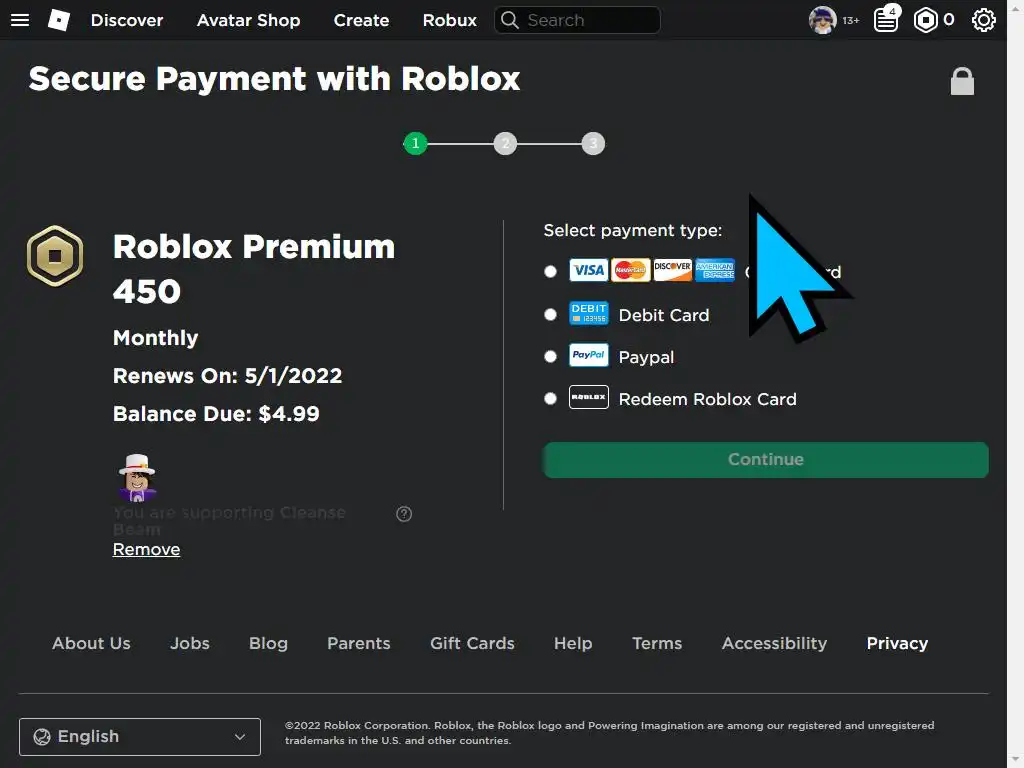1024x768 pixels.
Task: Open the Blog footer link
Action: 268,643
